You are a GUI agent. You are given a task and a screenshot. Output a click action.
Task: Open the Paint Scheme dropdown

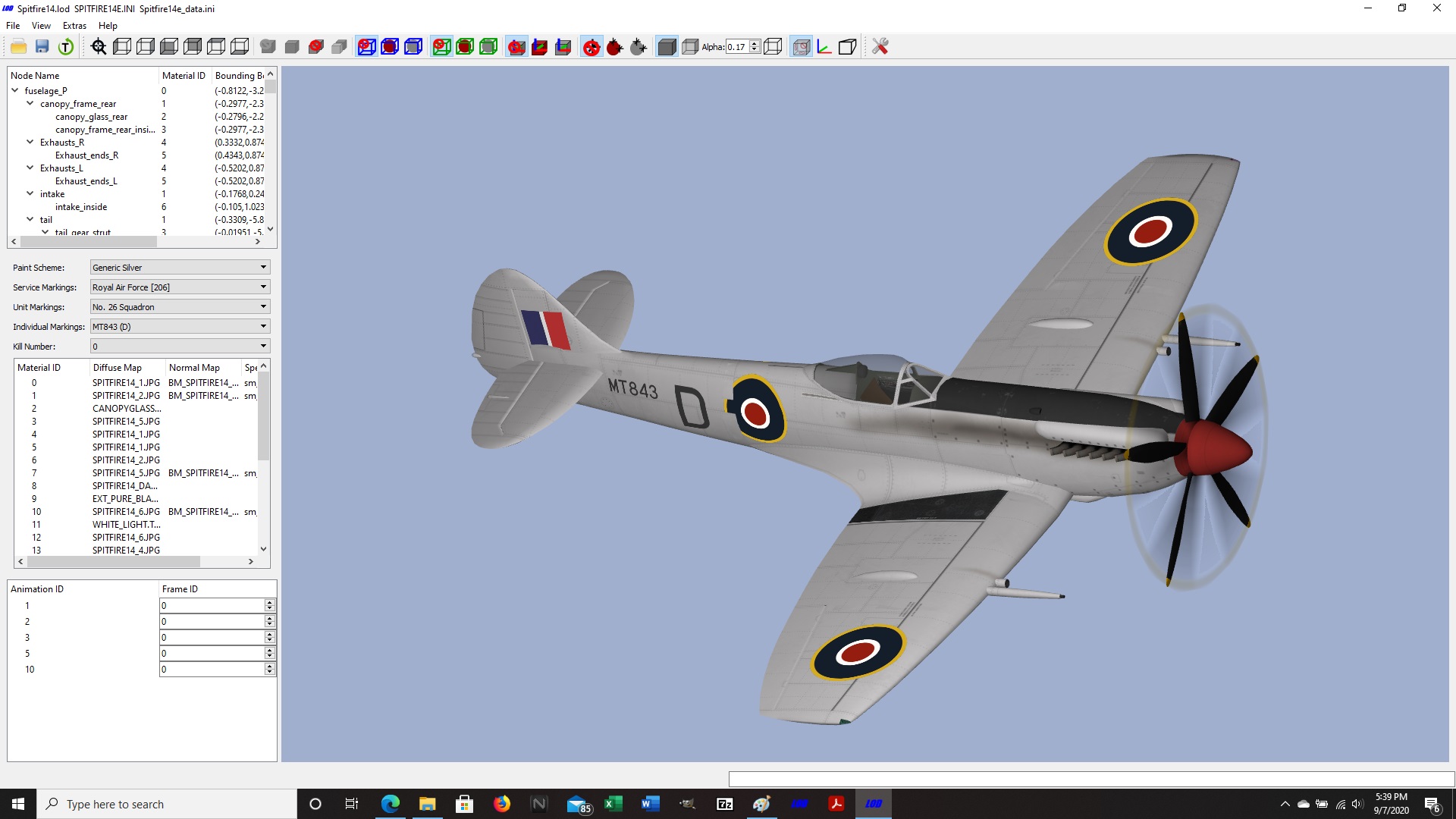point(180,268)
